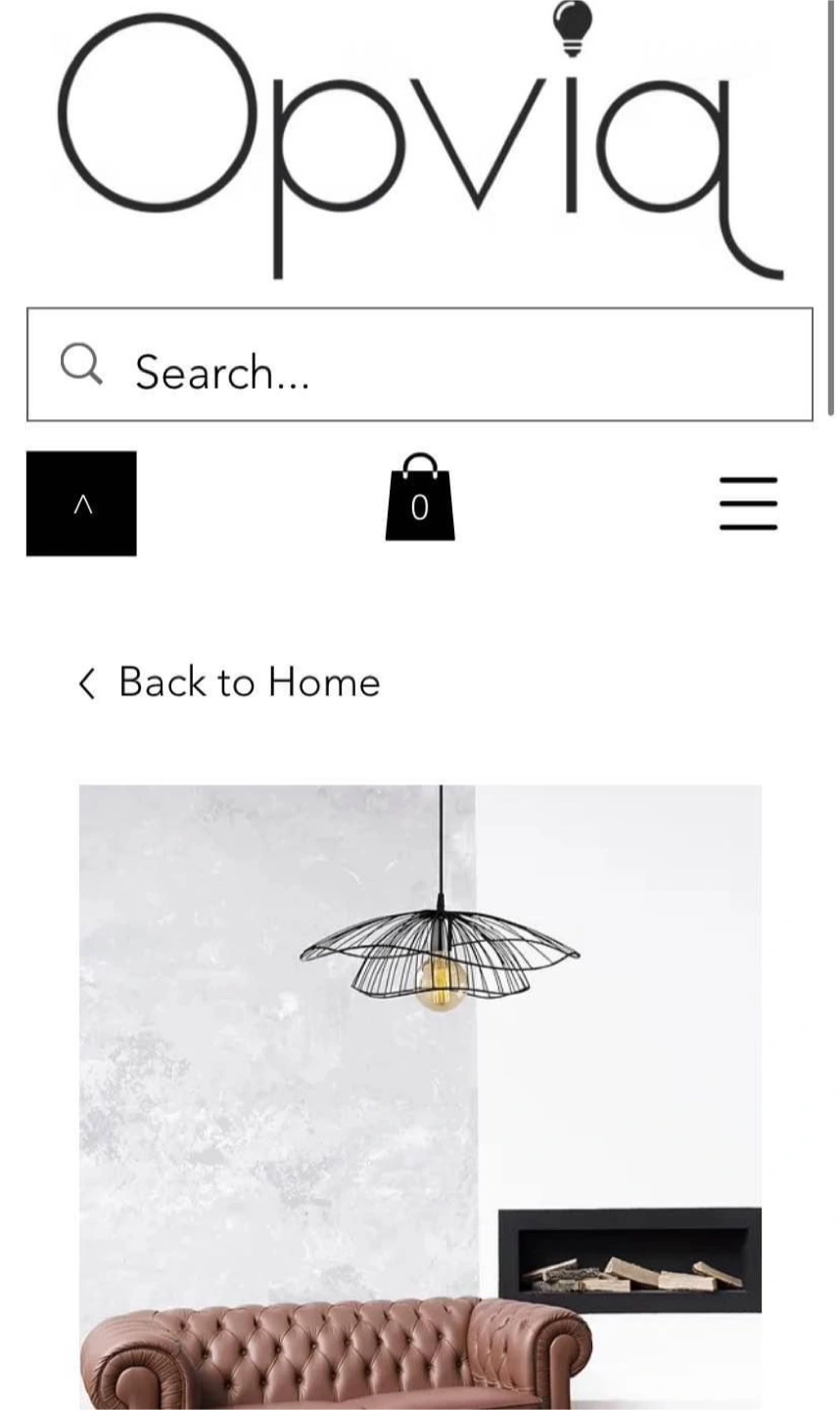Click the lightbulb icon above the logo
840x1410 pixels.
coord(573,27)
